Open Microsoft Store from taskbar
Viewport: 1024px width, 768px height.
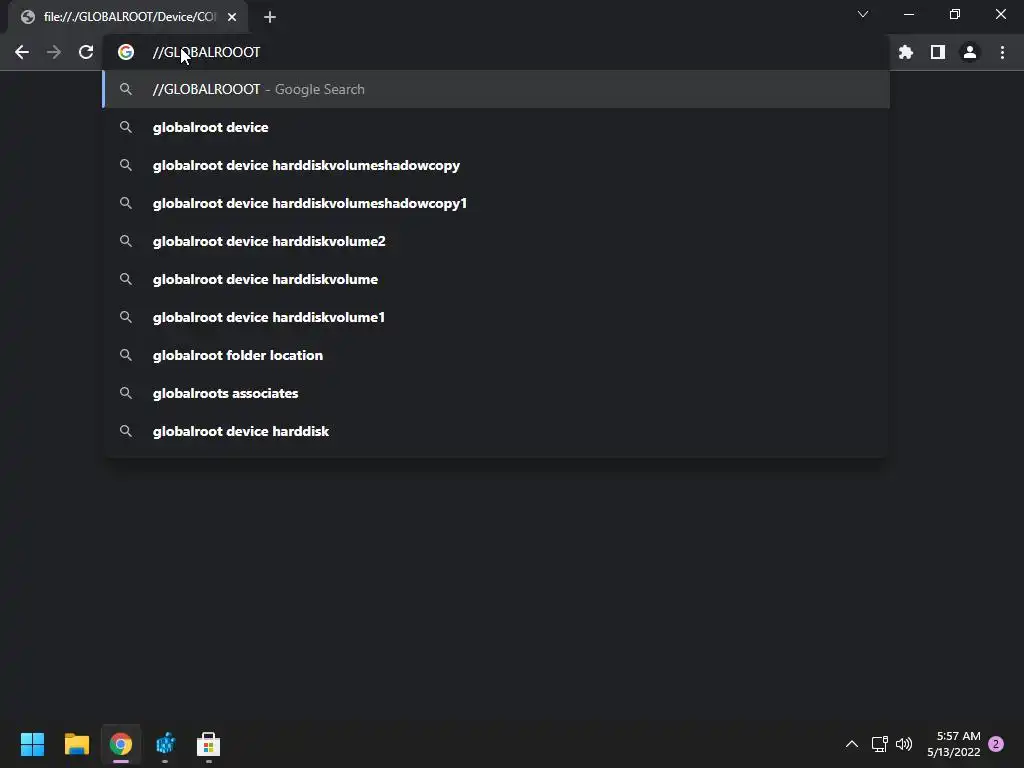(208, 744)
